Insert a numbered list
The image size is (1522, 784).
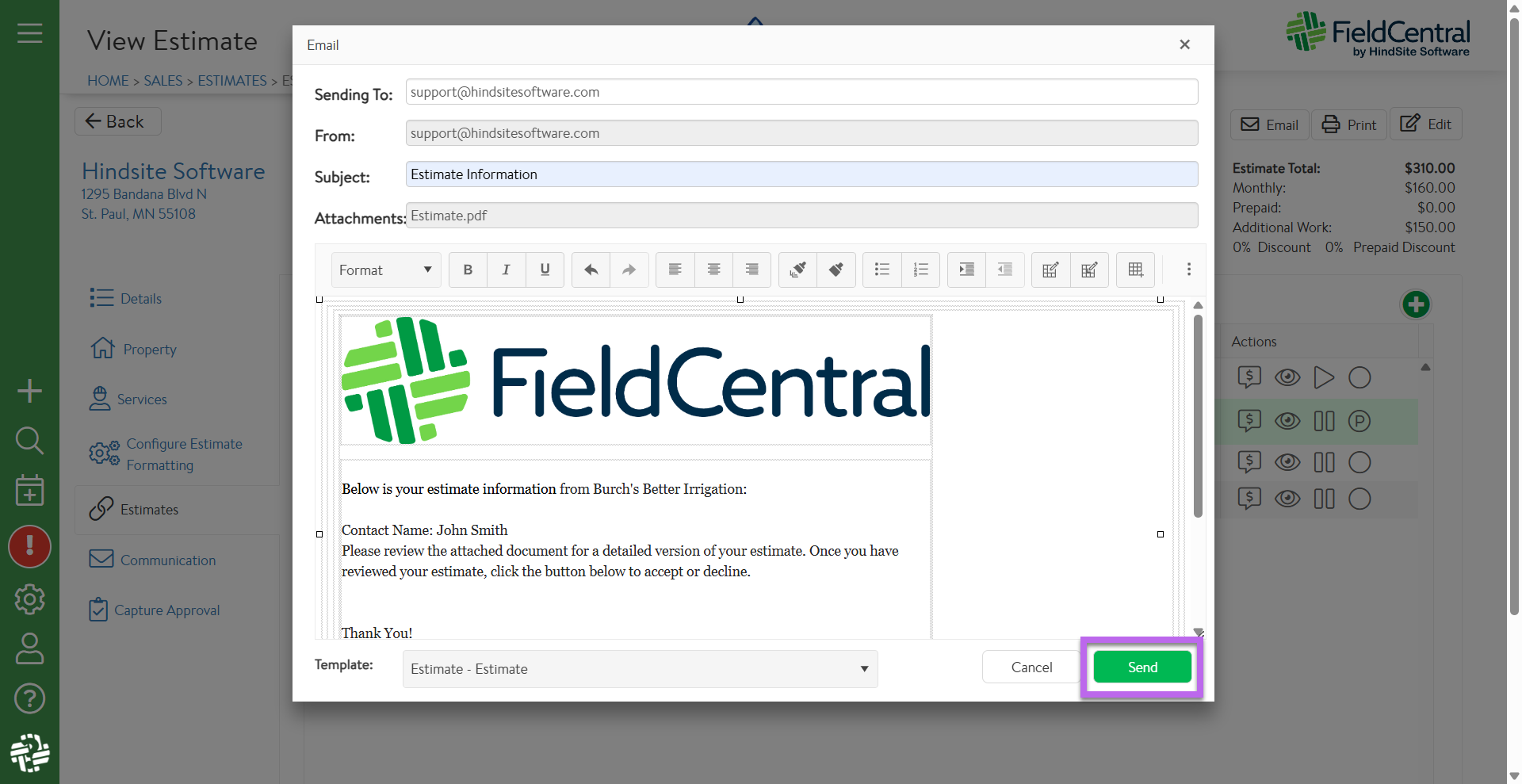click(920, 270)
